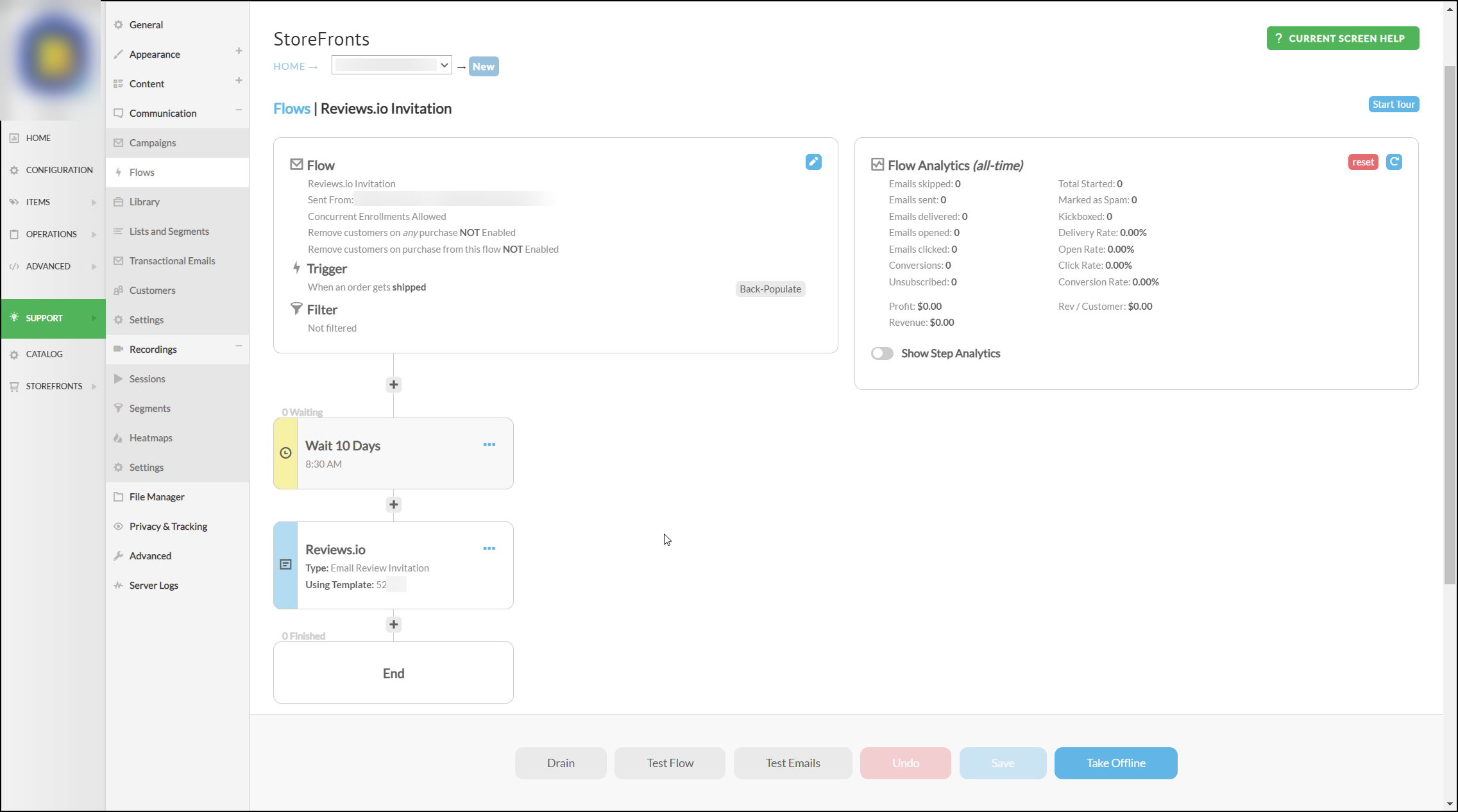Add a step between Wait and Reviews.io

394,505
